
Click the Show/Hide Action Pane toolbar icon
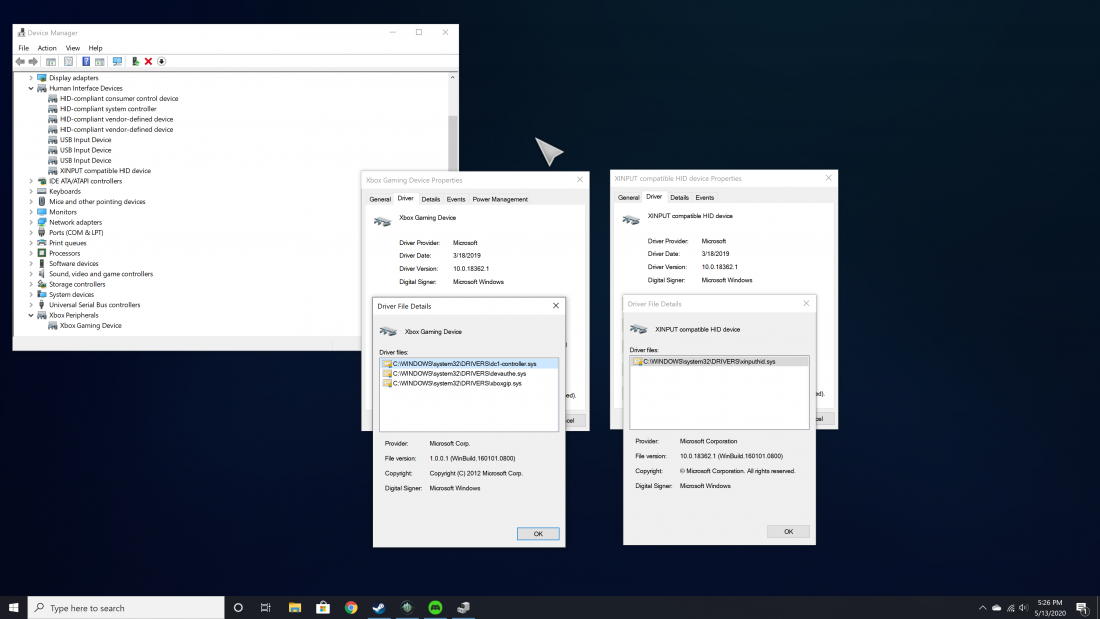pos(100,62)
